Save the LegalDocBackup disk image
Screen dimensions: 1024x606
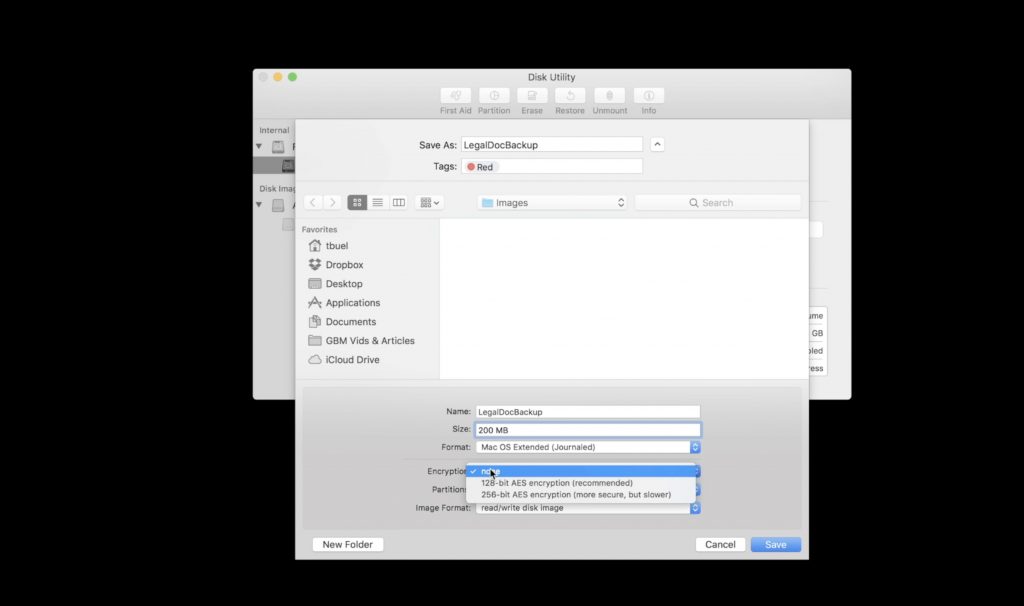click(775, 544)
